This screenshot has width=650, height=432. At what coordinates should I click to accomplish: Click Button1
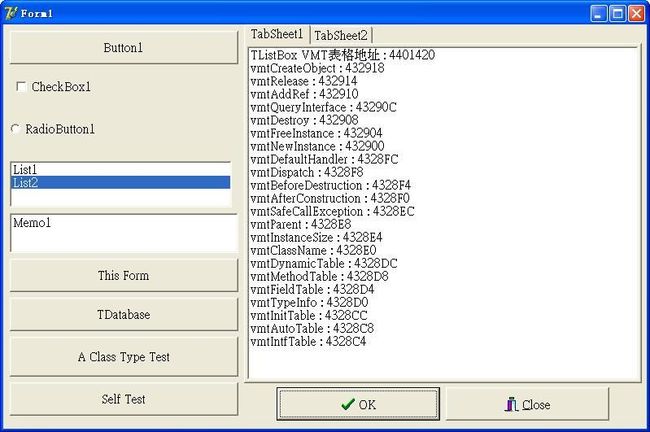tap(124, 48)
